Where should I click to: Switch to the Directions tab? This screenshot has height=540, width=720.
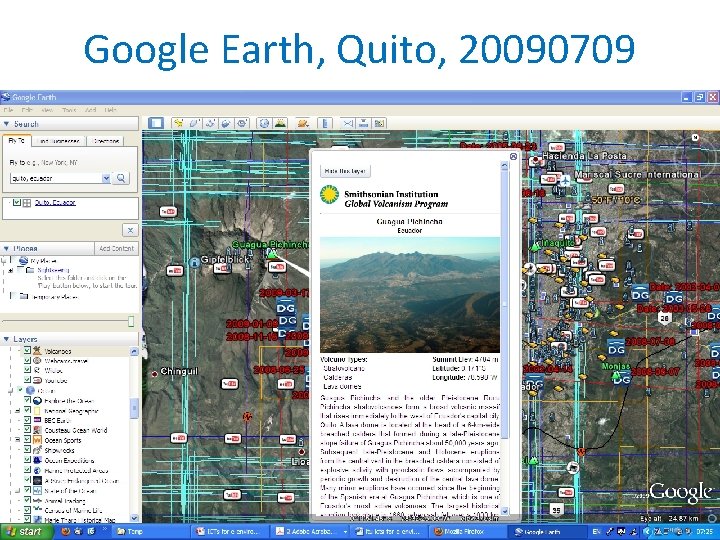coord(107,141)
